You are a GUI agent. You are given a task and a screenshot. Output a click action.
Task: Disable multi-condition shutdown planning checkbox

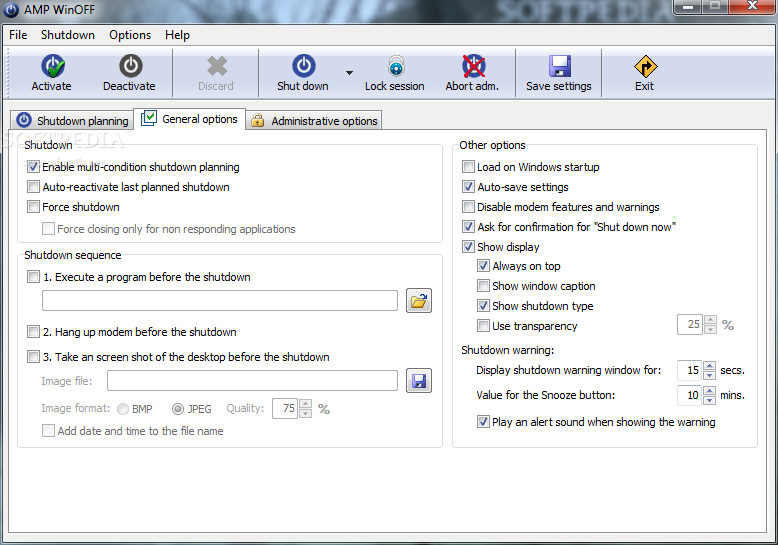click(x=33, y=167)
